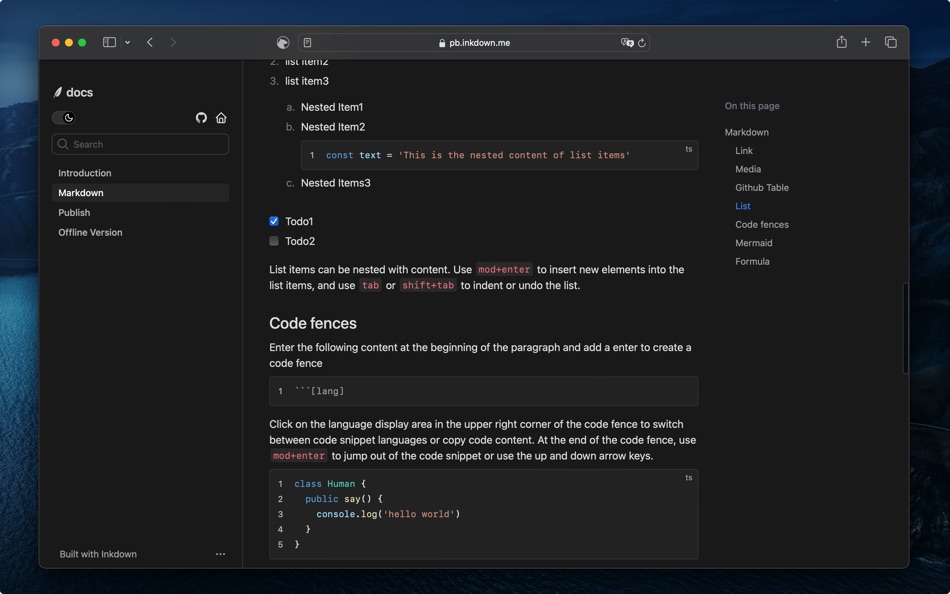Jump to the Formula section
This screenshot has width=950, height=594.
click(752, 261)
